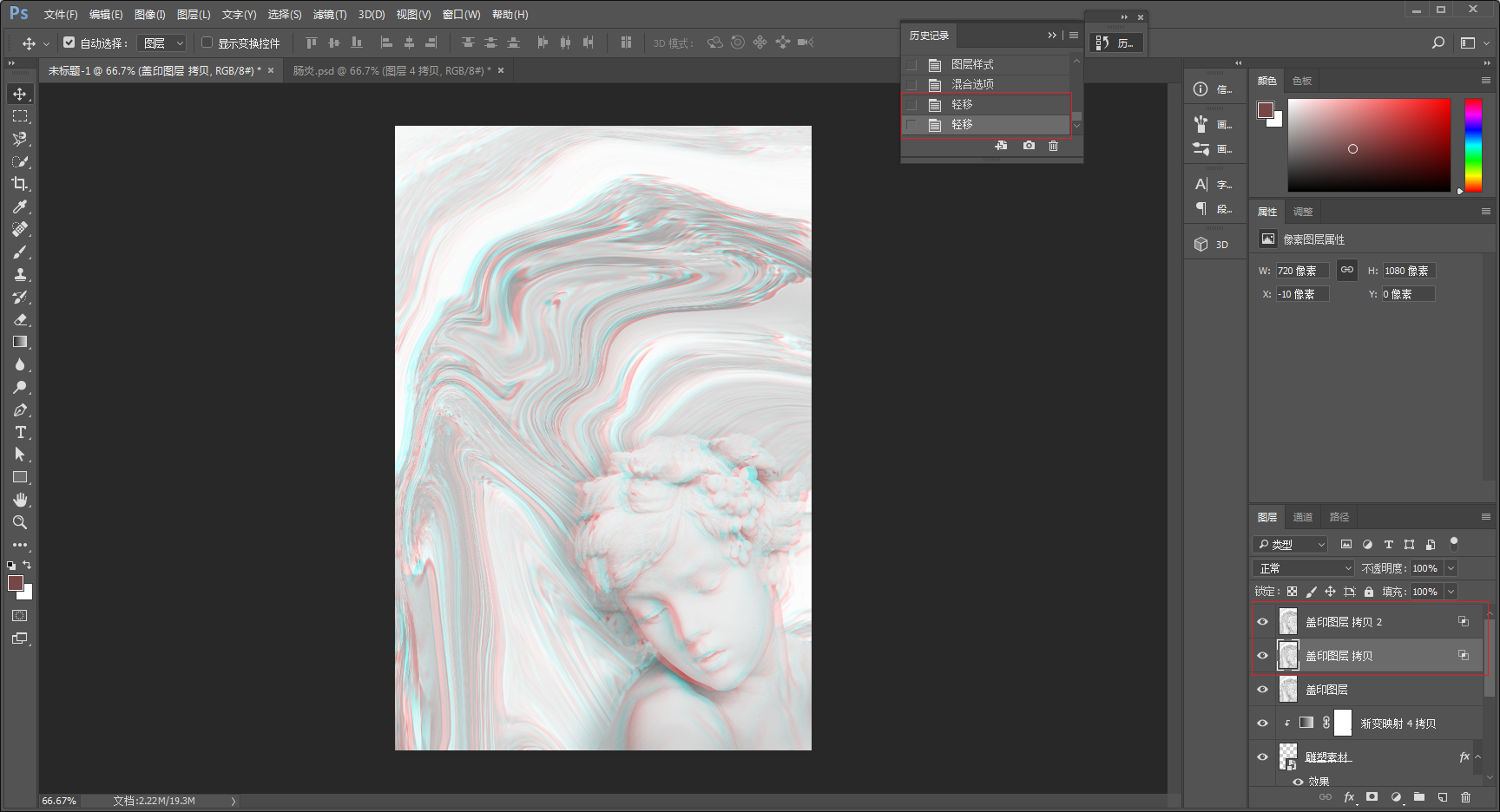Delete current state in History panel
The height and width of the screenshot is (812, 1500).
pos(1053,146)
